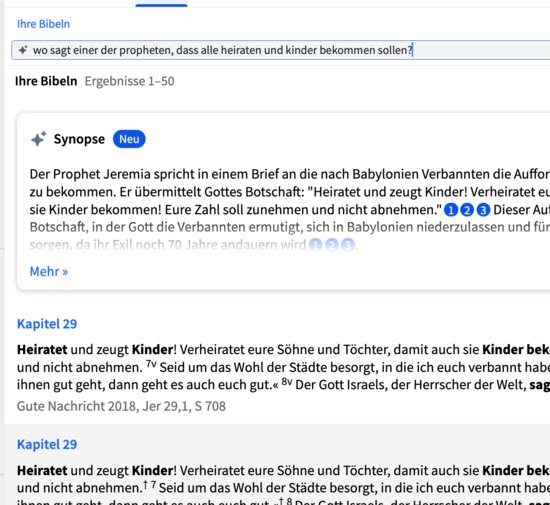Open faded citation 3 after "andauern wird"

pyautogui.click(x=348, y=244)
